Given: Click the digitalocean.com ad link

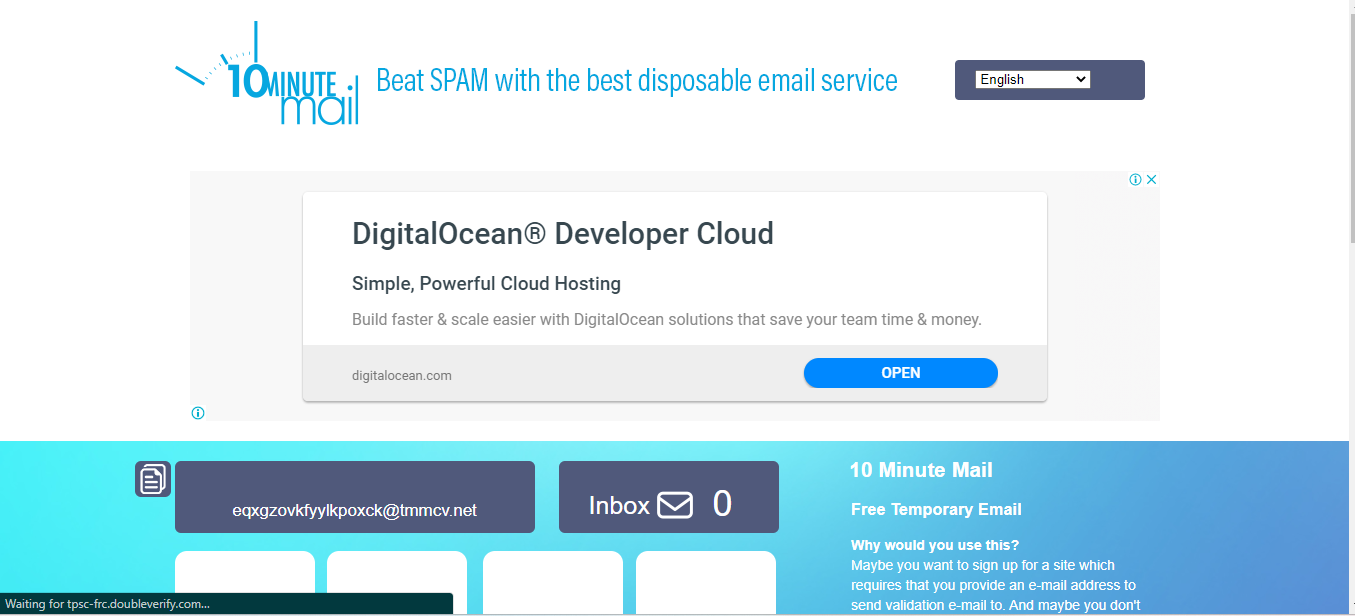Looking at the screenshot, I should point(402,376).
